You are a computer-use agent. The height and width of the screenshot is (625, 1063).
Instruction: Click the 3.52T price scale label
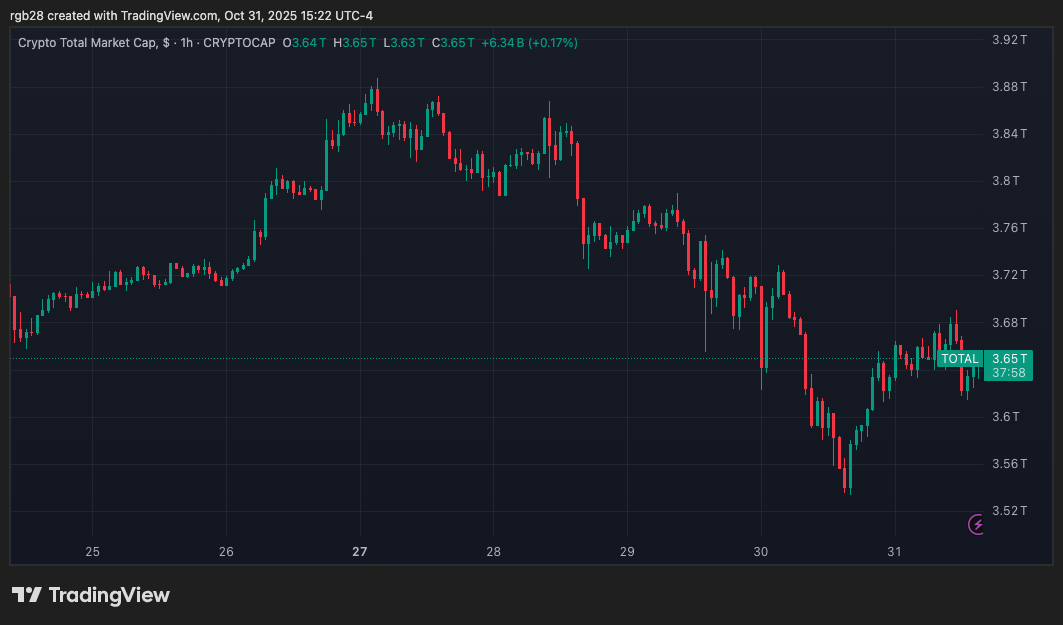point(1009,510)
